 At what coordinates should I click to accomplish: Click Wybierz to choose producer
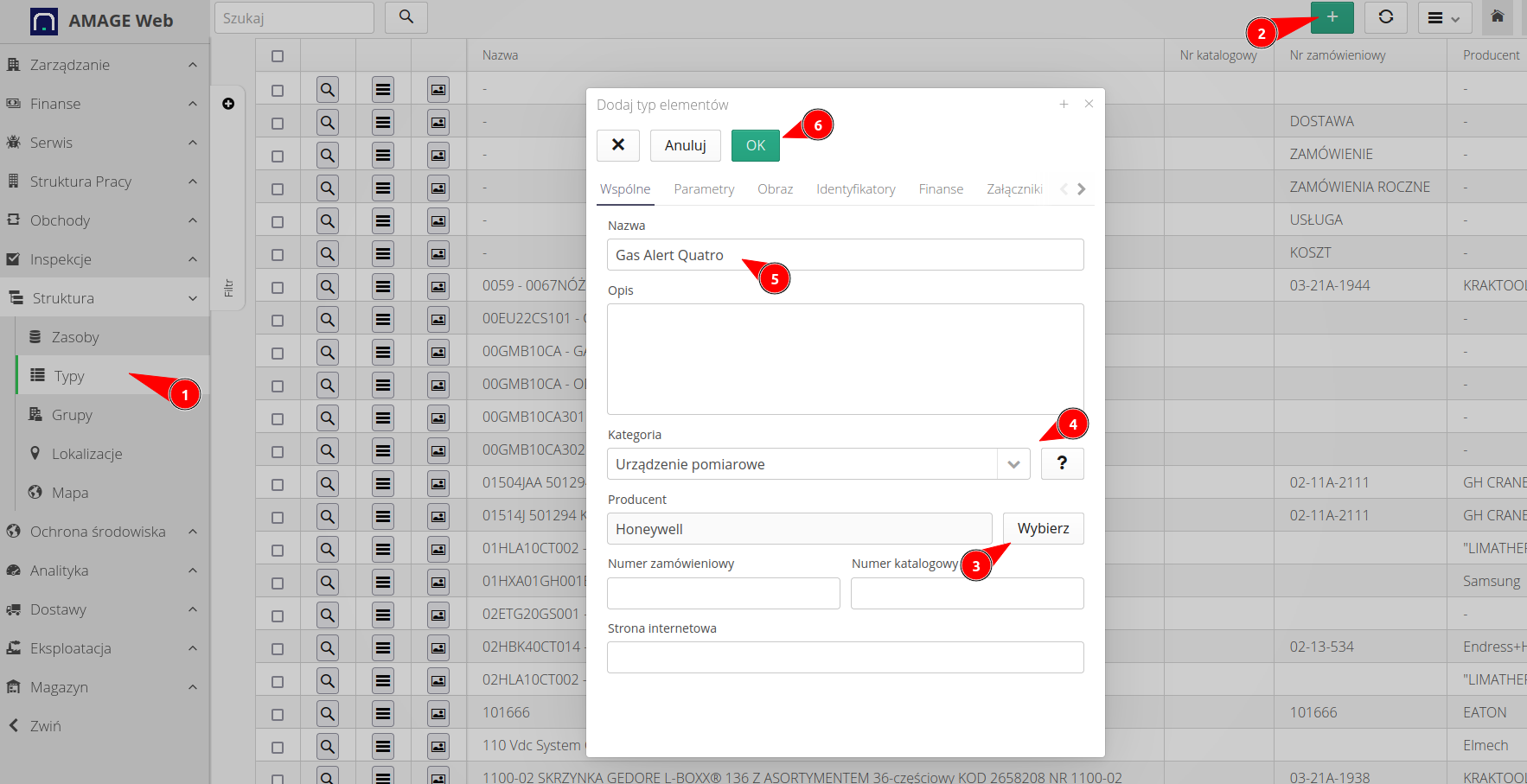tap(1043, 528)
